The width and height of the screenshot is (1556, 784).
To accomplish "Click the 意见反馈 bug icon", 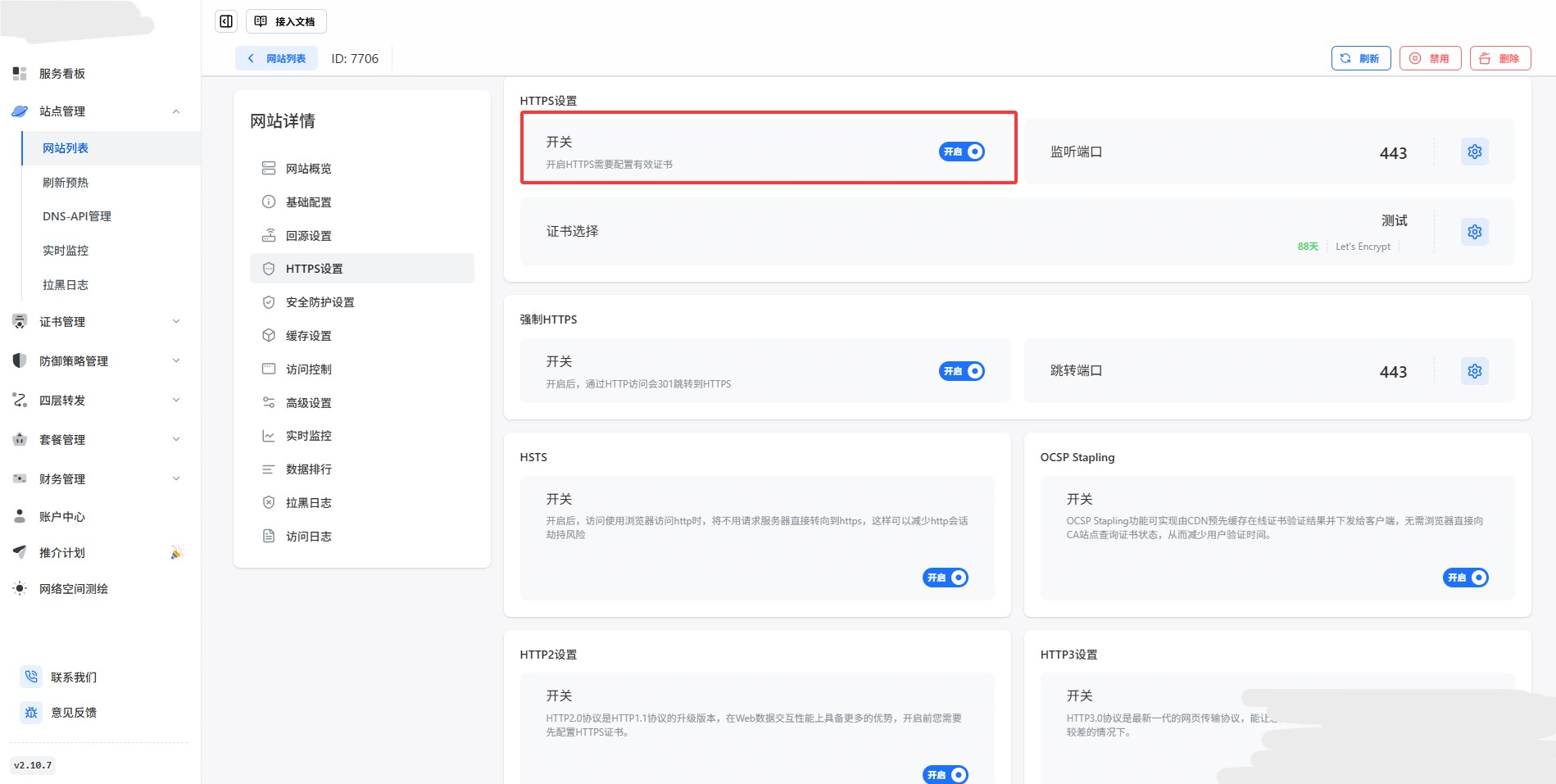I will [31, 712].
